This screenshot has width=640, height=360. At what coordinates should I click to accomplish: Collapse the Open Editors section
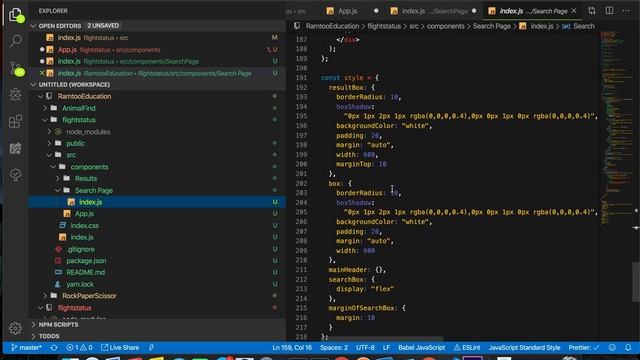pyautogui.click(x=33, y=26)
